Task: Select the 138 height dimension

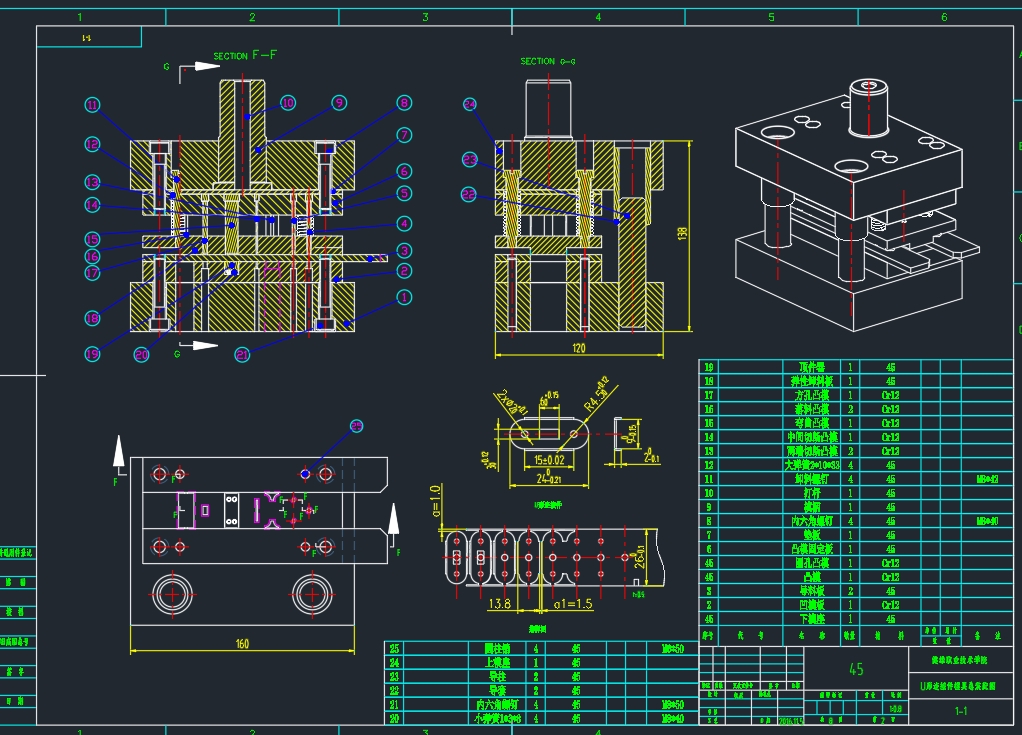Action: tap(682, 233)
